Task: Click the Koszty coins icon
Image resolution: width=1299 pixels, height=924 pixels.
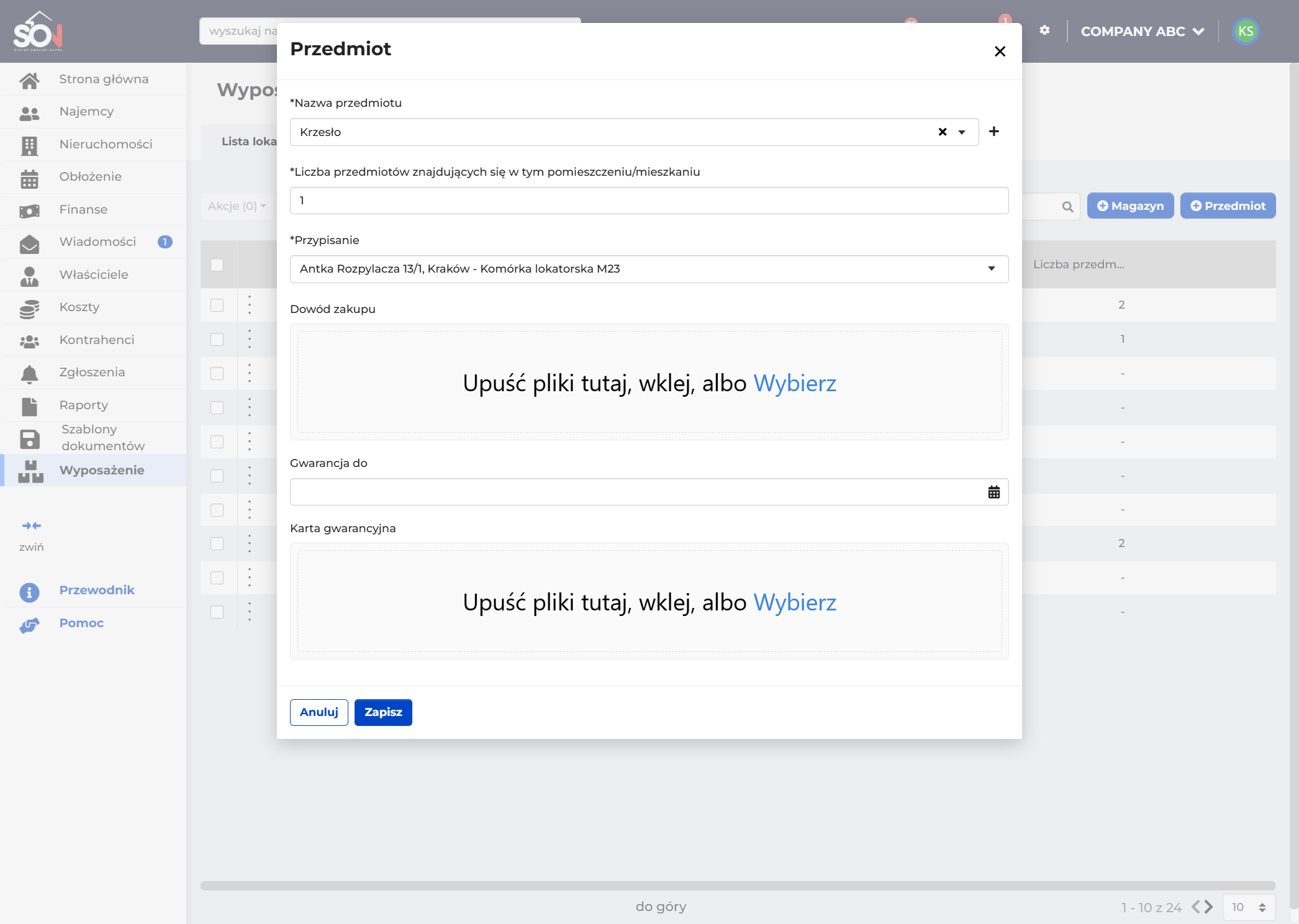Action: 29,309
